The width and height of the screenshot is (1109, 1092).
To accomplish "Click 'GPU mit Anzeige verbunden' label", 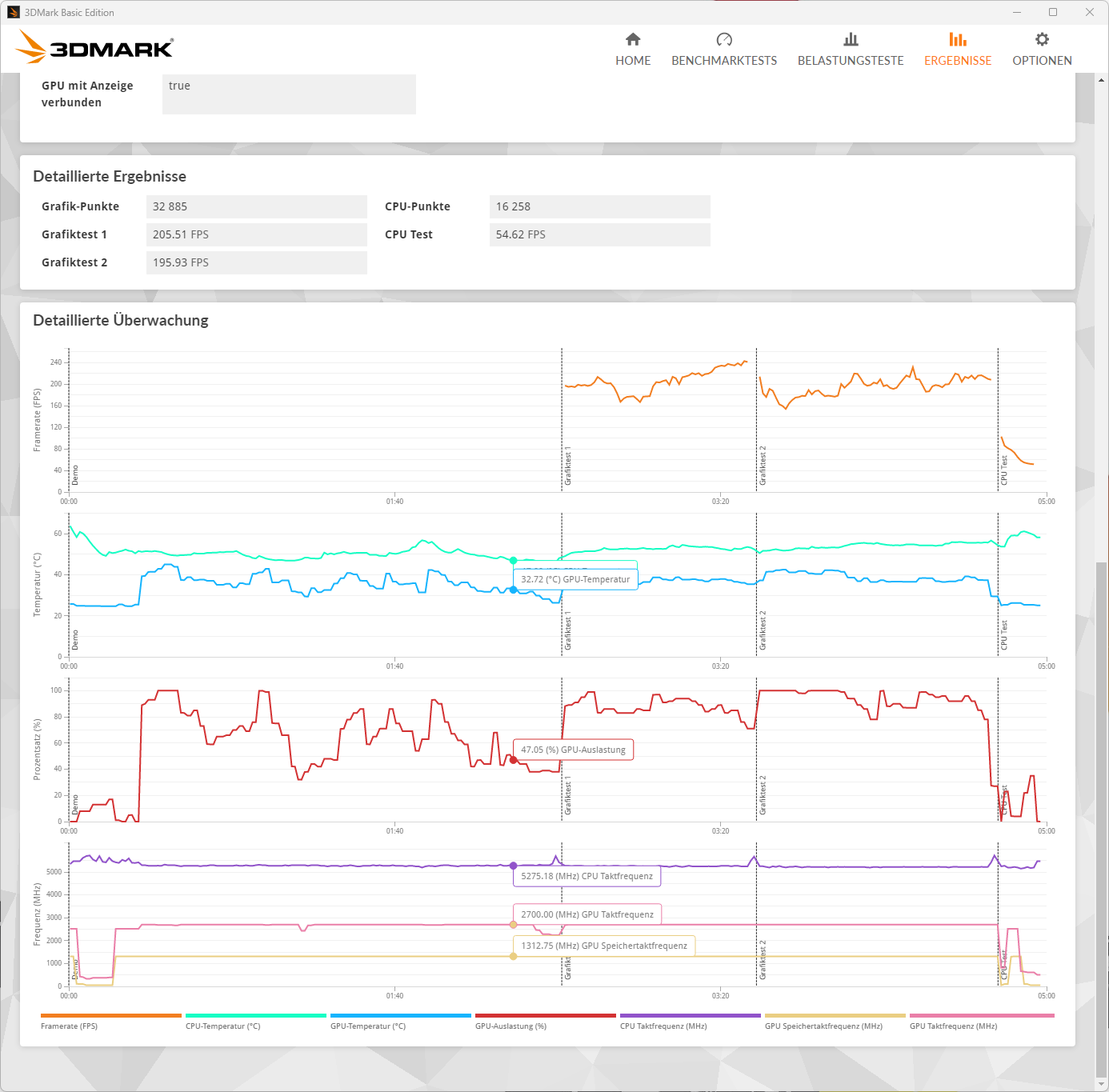I will 87,94.
